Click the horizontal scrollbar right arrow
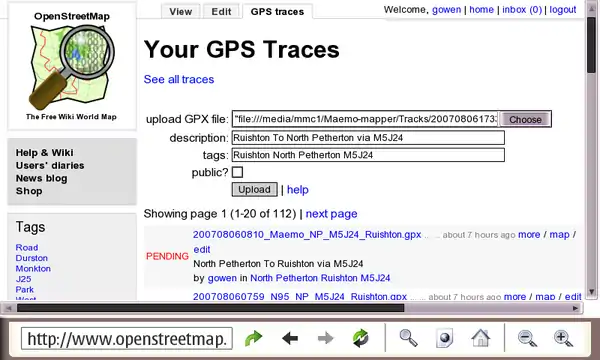Image resolution: width=600 pixels, height=360 pixels. [575, 308]
